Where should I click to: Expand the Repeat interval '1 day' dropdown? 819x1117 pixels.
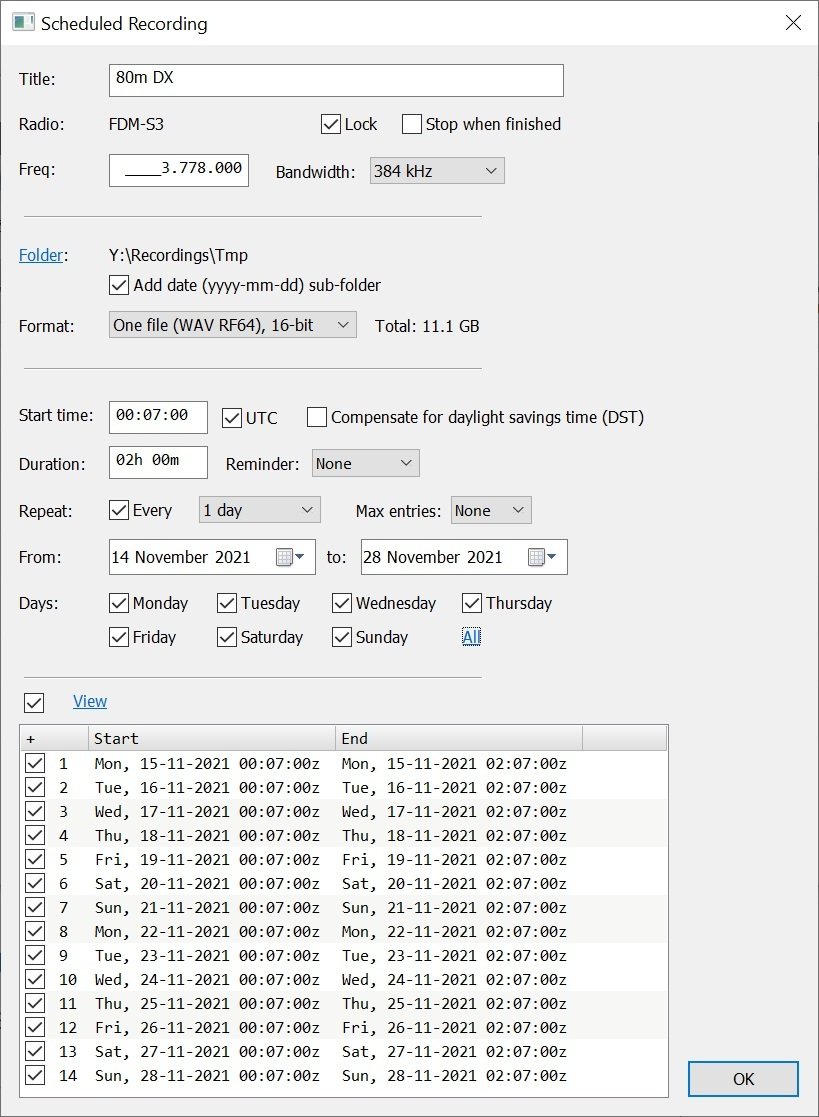(x=259, y=510)
